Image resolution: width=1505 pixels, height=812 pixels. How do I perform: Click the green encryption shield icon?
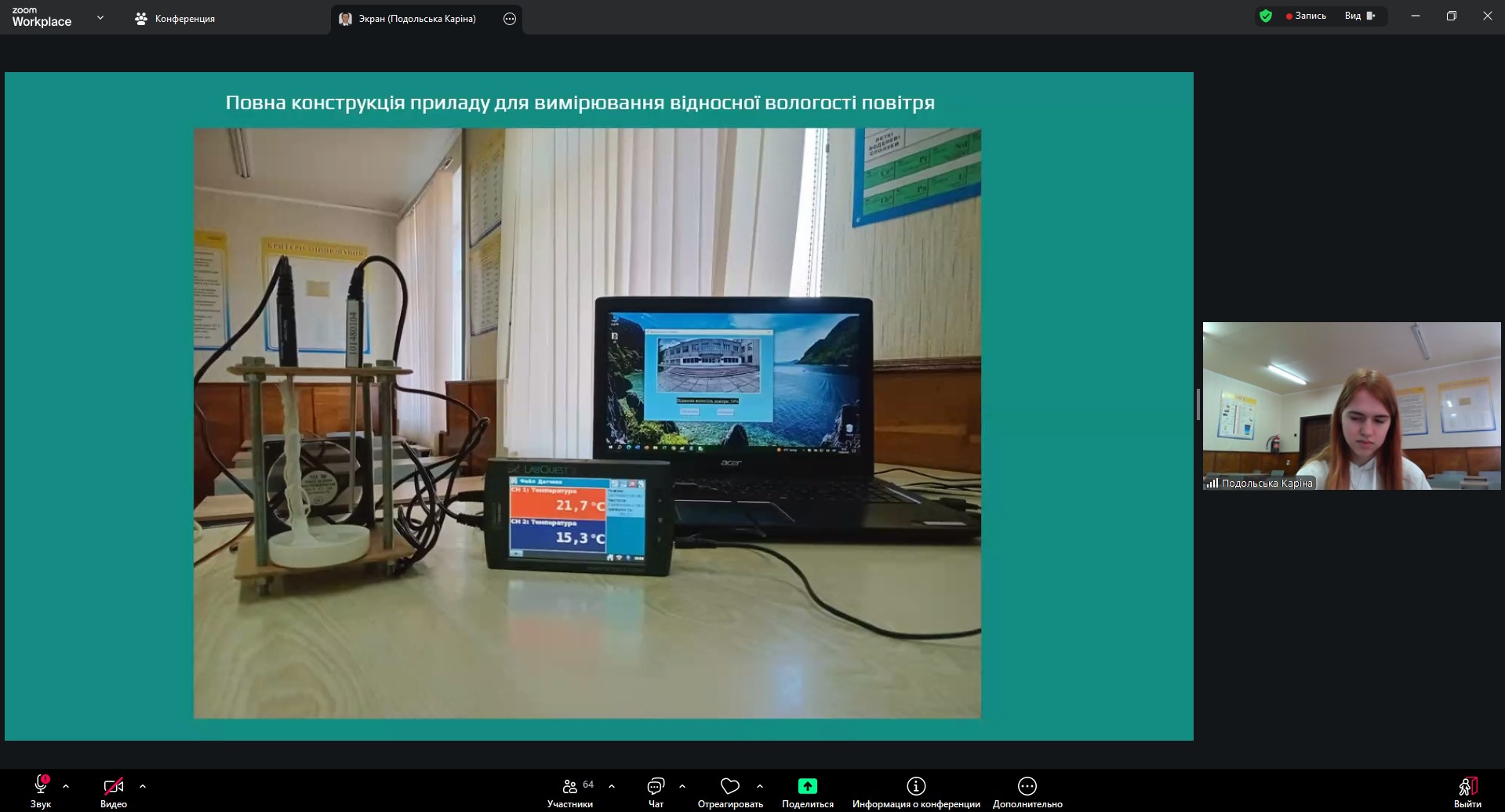click(x=1265, y=16)
